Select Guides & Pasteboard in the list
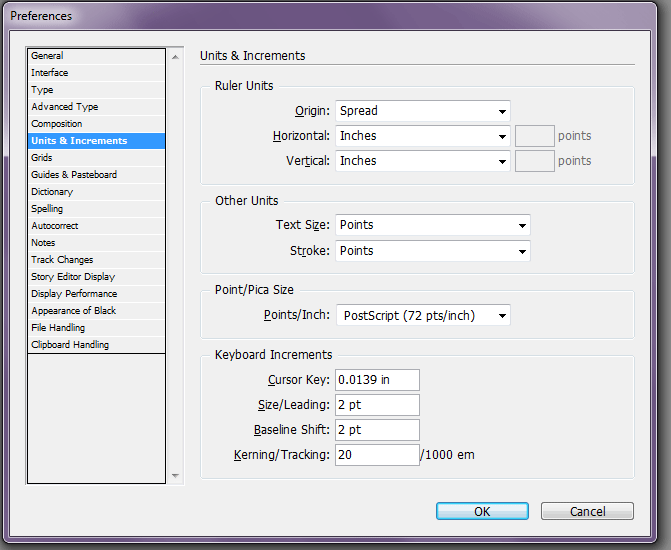 96,175
